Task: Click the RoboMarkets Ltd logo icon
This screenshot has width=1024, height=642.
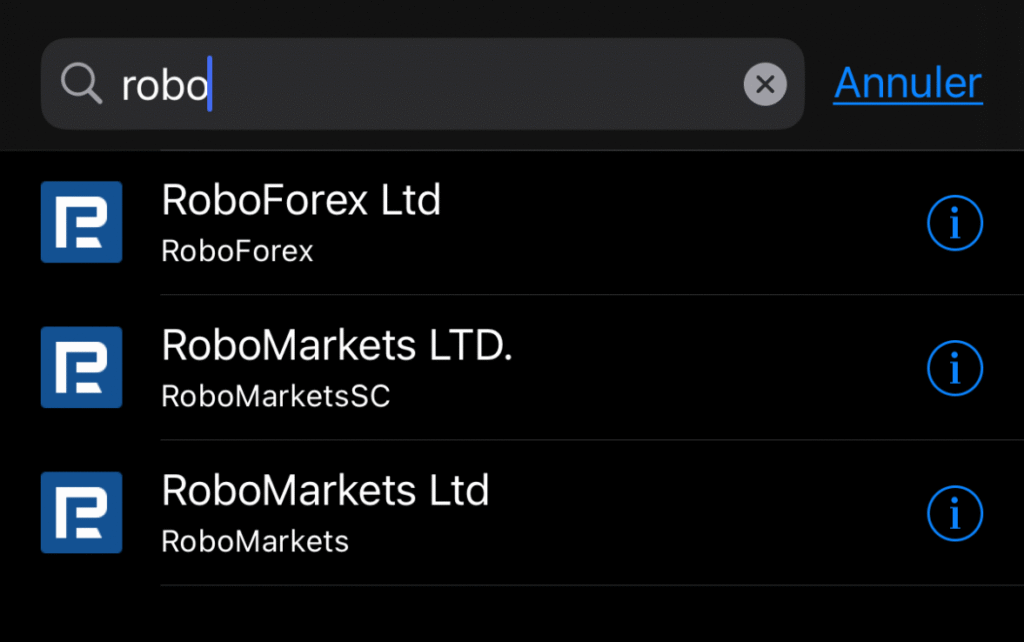Action: click(x=81, y=513)
